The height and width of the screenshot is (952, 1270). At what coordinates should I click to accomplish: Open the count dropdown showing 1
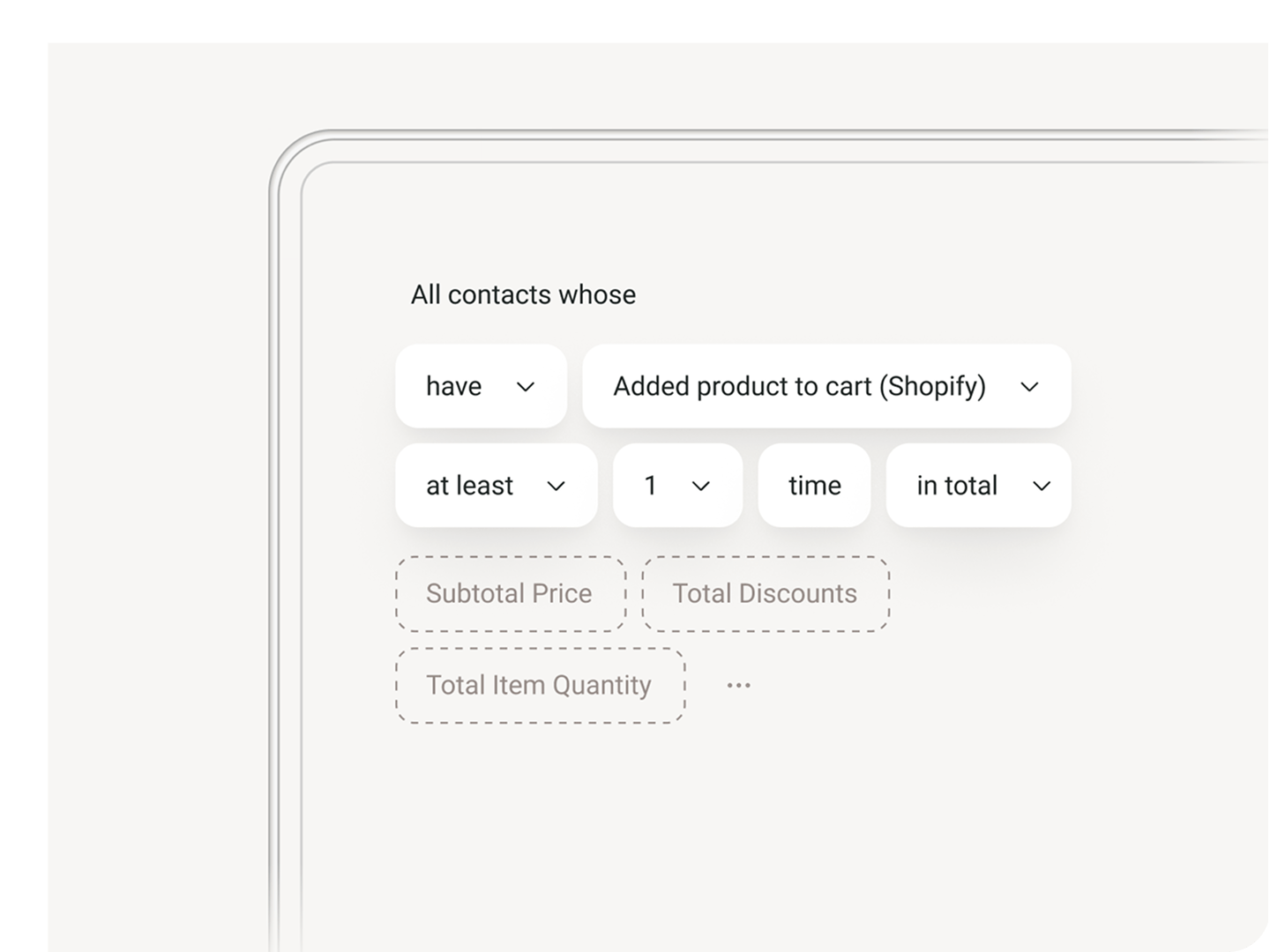click(x=677, y=486)
